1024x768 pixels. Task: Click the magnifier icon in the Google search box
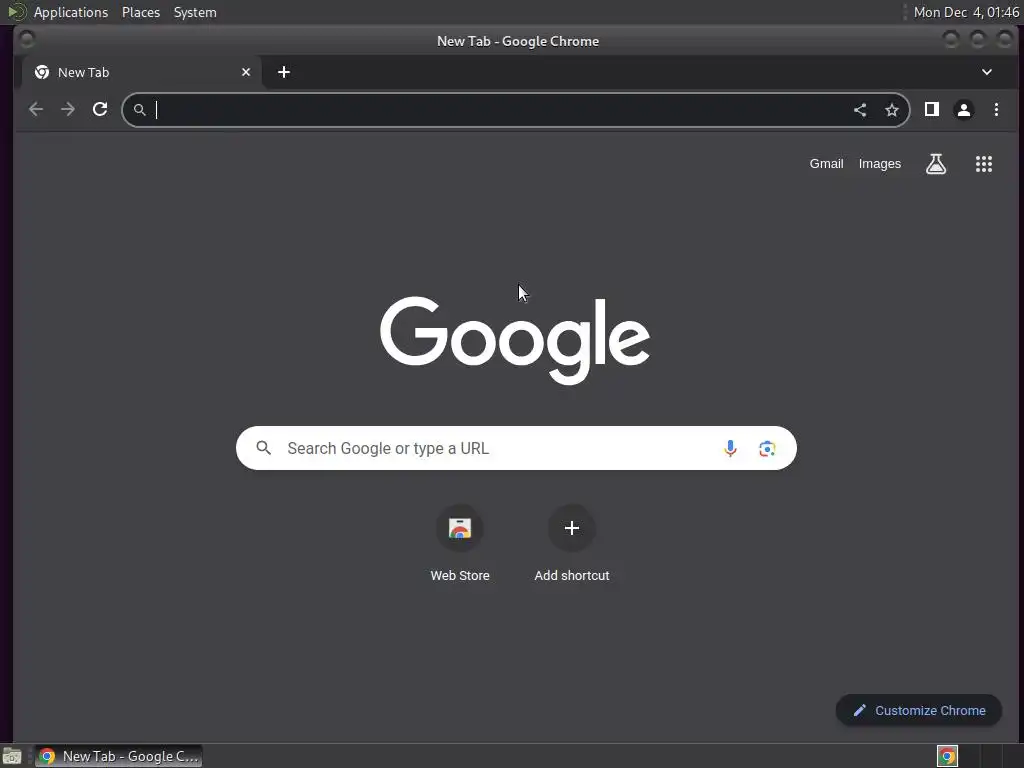pos(264,448)
